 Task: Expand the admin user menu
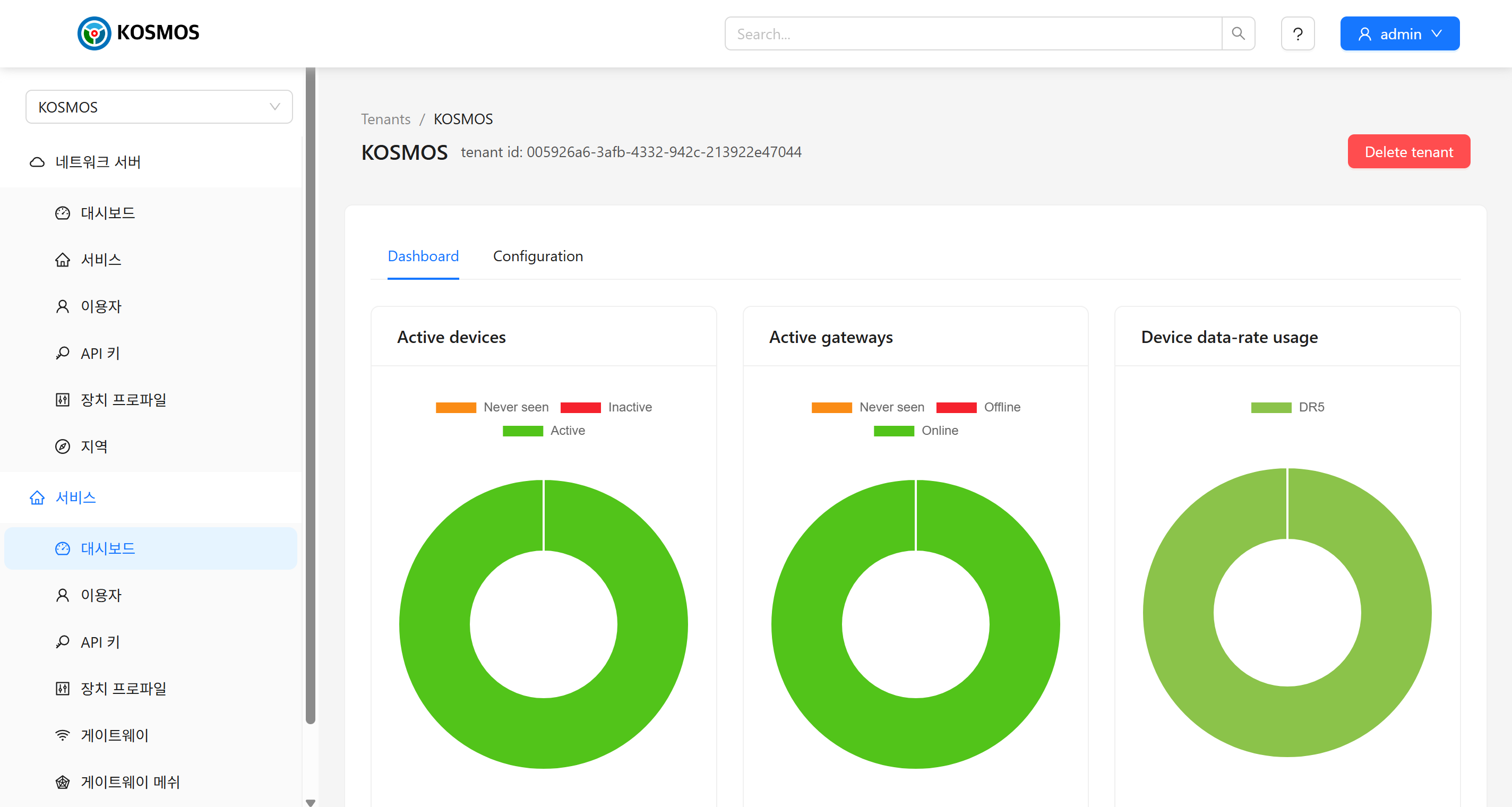tap(1399, 33)
